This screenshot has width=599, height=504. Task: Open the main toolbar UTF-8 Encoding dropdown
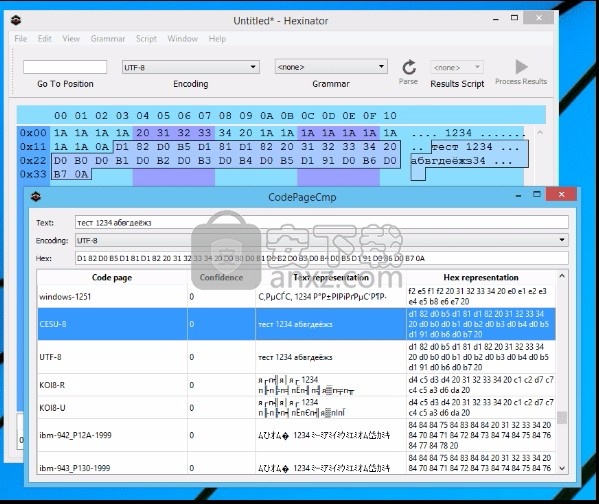tap(191, 67)
